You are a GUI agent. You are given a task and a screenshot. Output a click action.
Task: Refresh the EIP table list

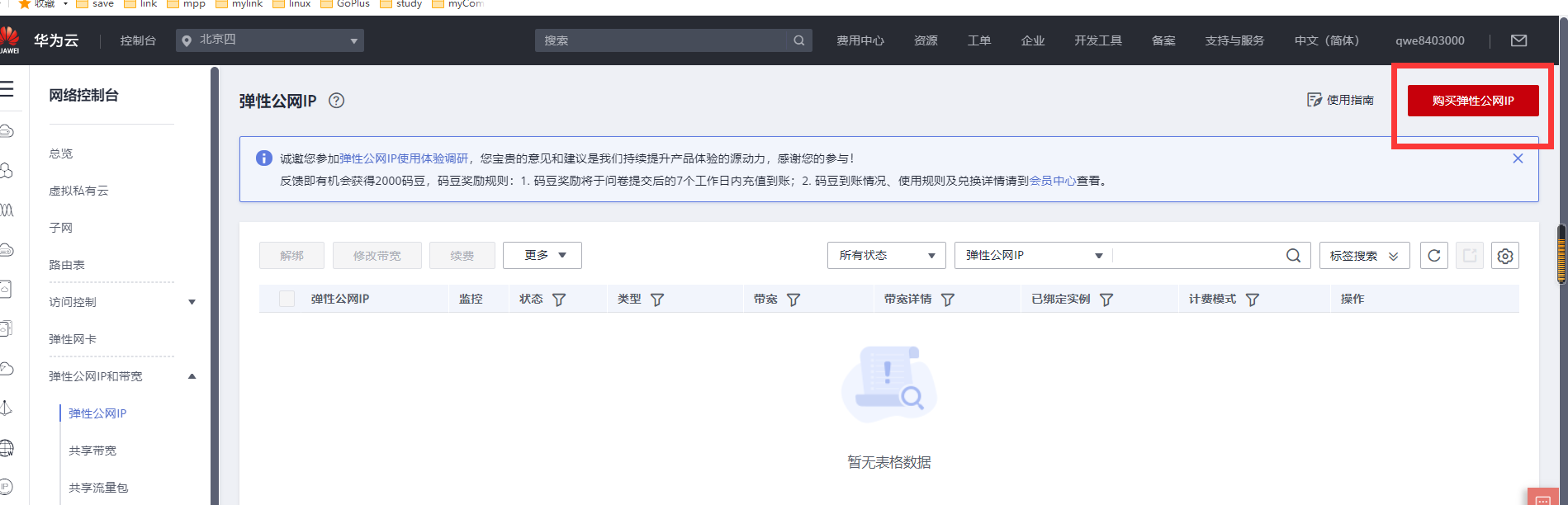click(1434, 256)
